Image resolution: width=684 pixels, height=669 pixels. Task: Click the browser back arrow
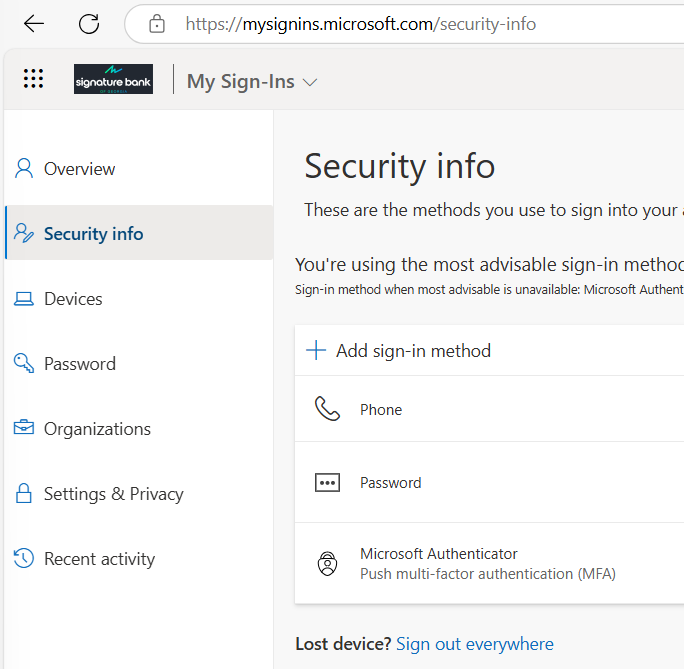pyautogui.click(x=34, y=24)
